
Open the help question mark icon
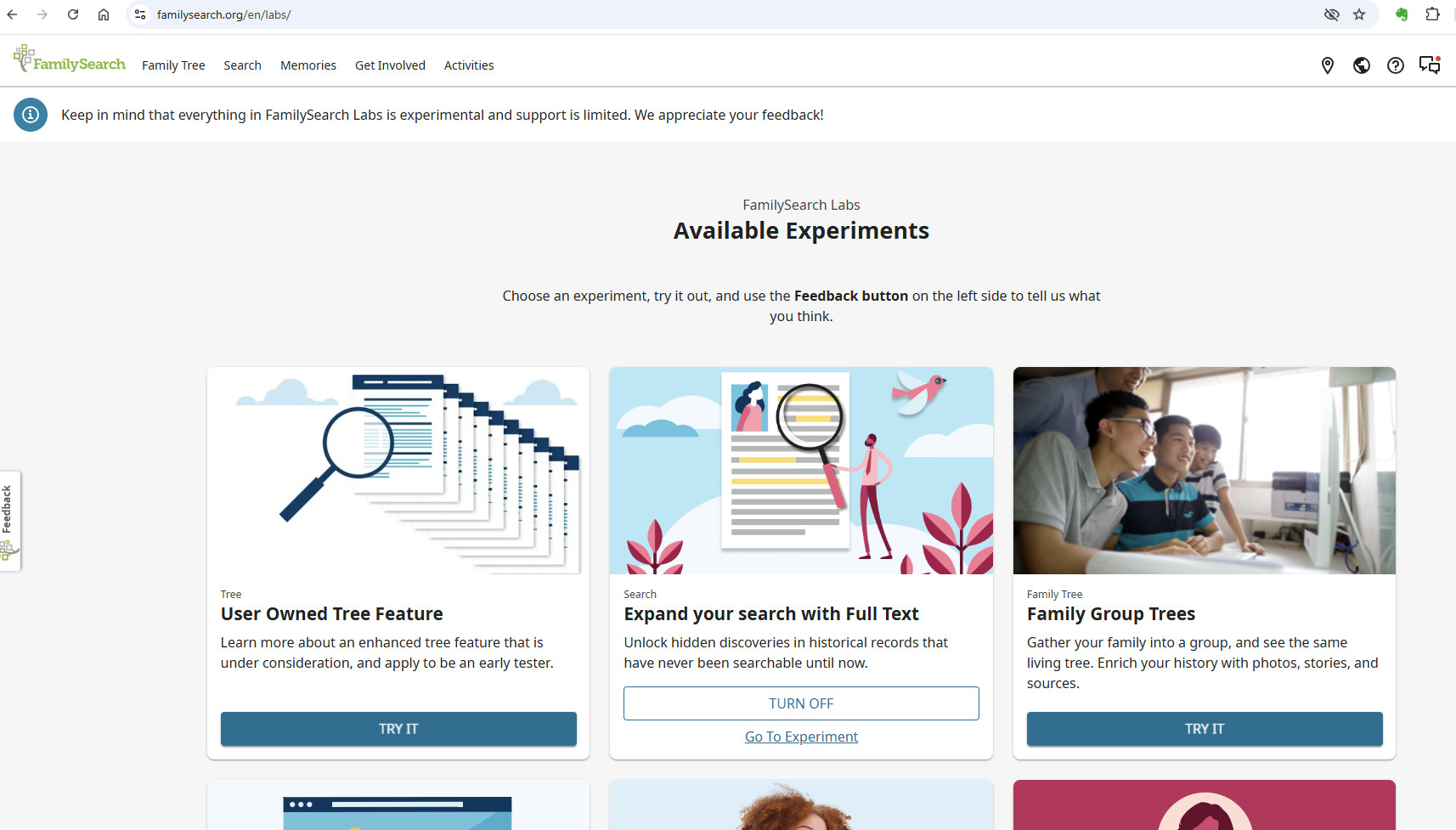point(1396,65)
